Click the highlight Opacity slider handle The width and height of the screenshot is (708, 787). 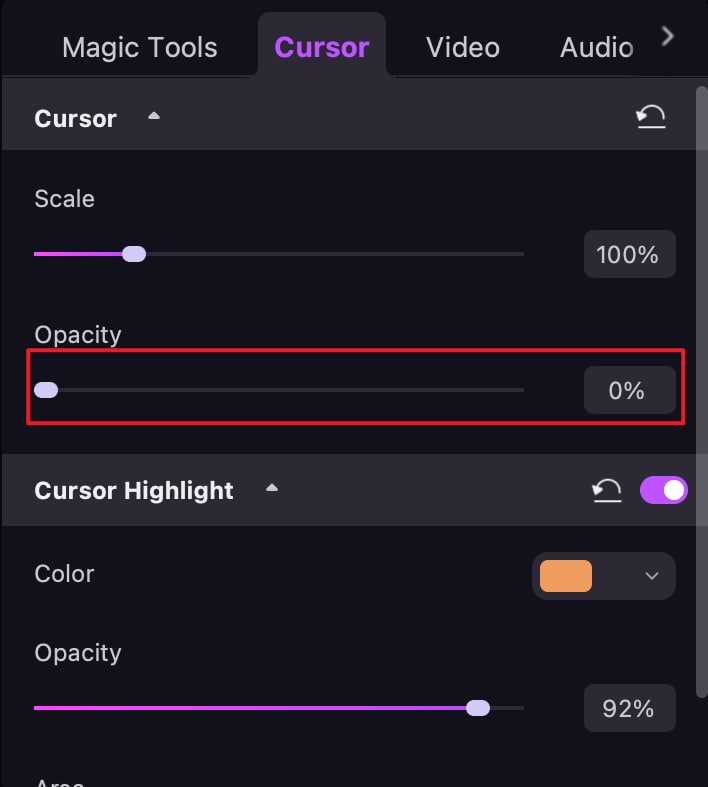pyautogui.click(x=478, y=708)
